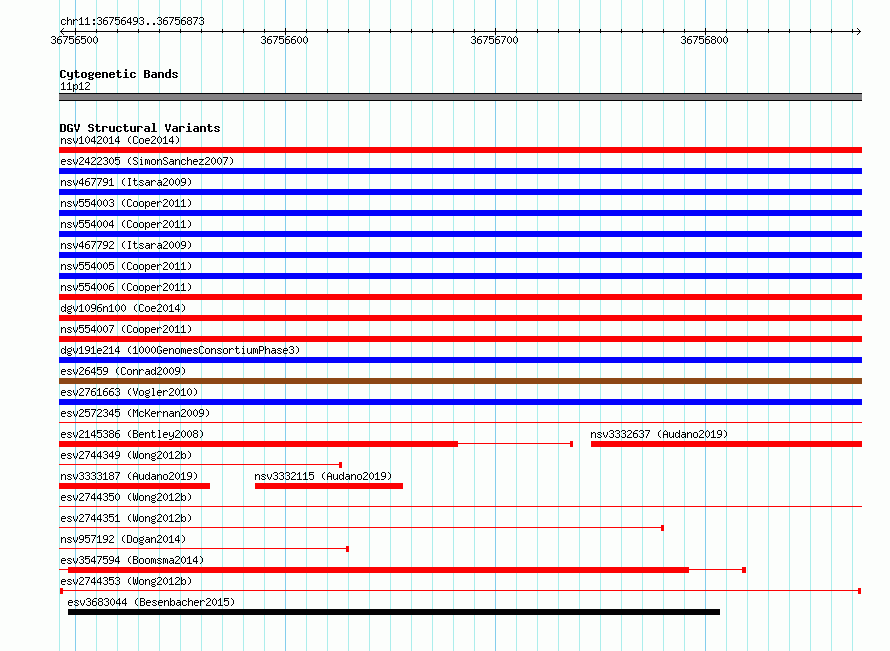This screenshot has height=651, width=890.
Task: Click the blue bar under esv2761663 (Vogler2010)
Action: pyautogui.click(x=460, y=402)
